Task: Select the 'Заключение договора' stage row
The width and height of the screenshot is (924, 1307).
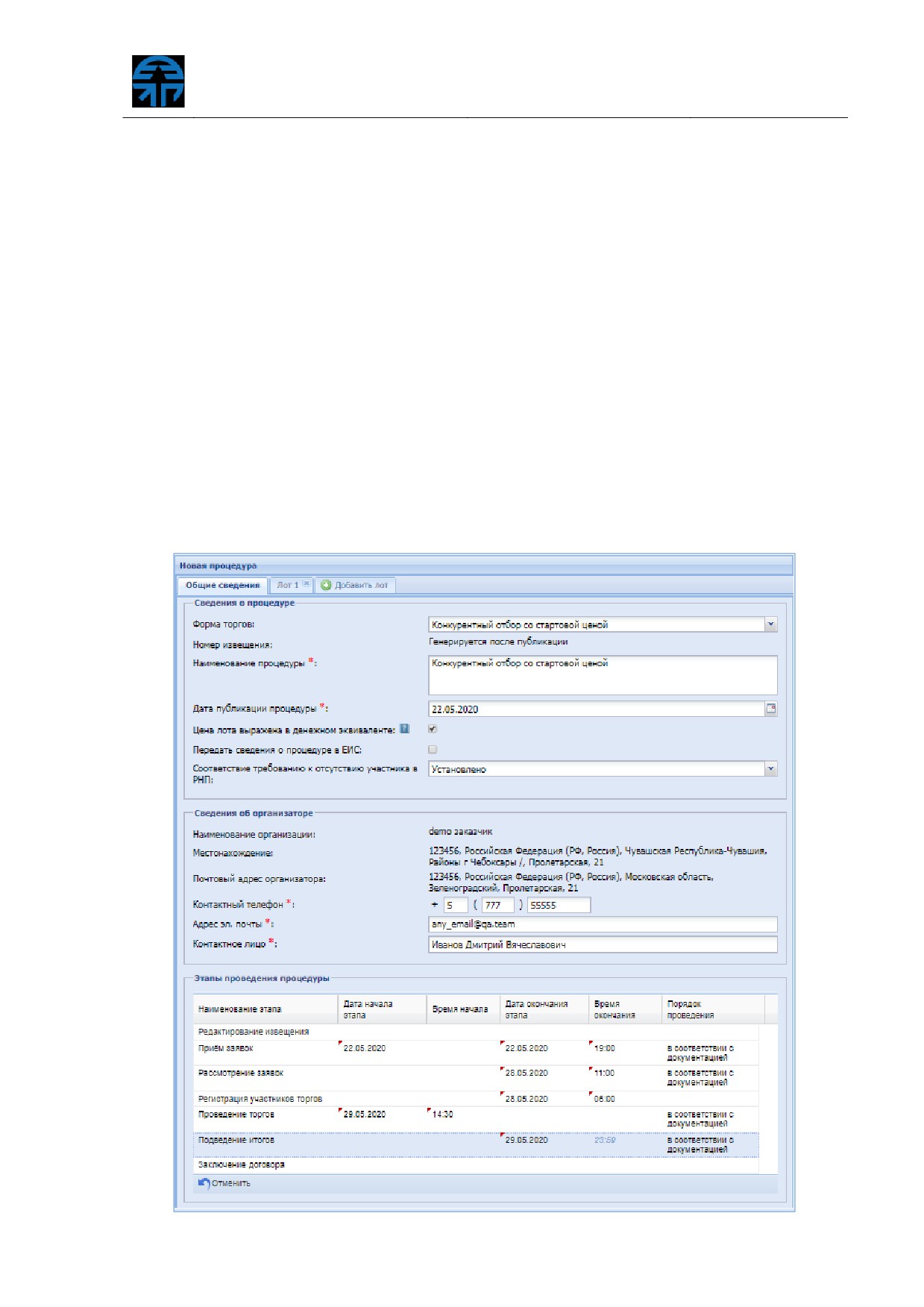Action: point(476,1165)
